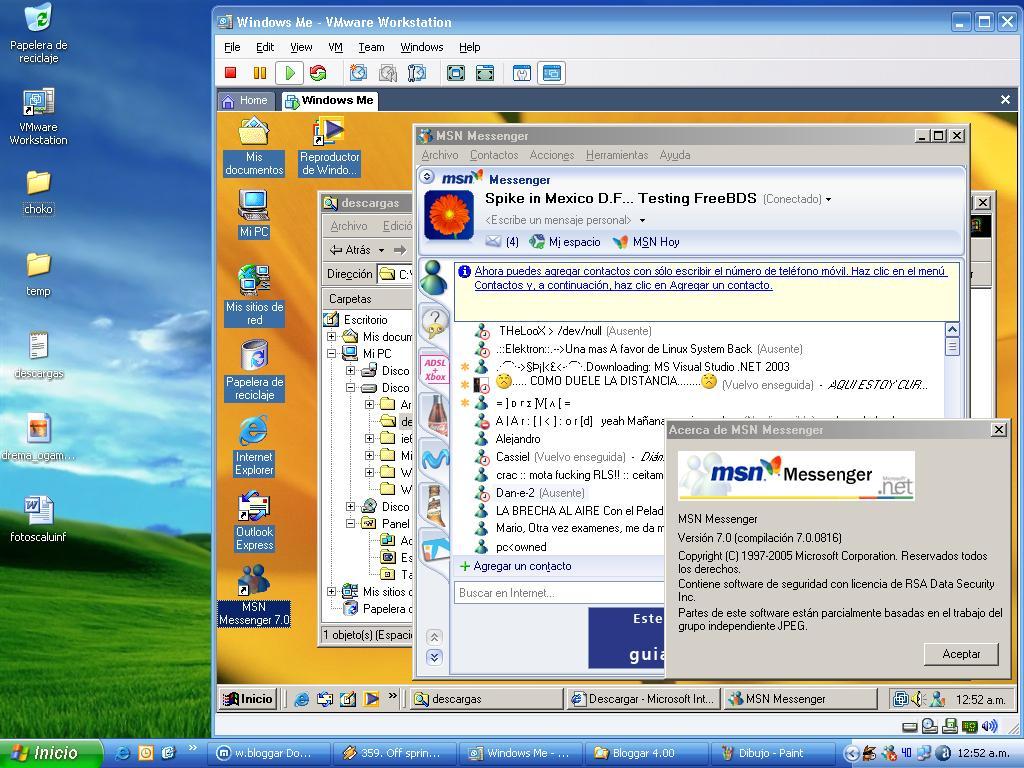Click the Buscar en Internet search field
This screenshot has width=1024, height=768.
tap(559, 593)
